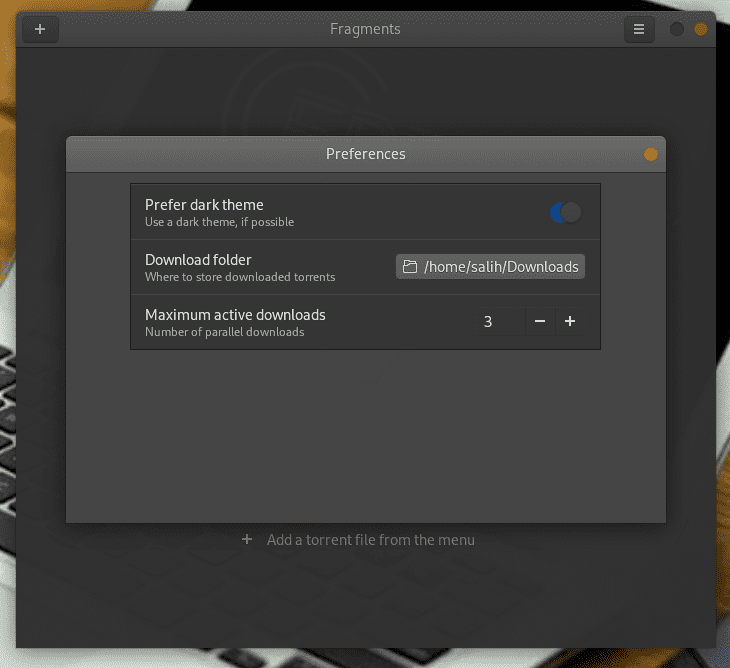Viewport: 730px width, 668px height.
Task: Select the Maximum active downloads row label
Action: [235, 315]
